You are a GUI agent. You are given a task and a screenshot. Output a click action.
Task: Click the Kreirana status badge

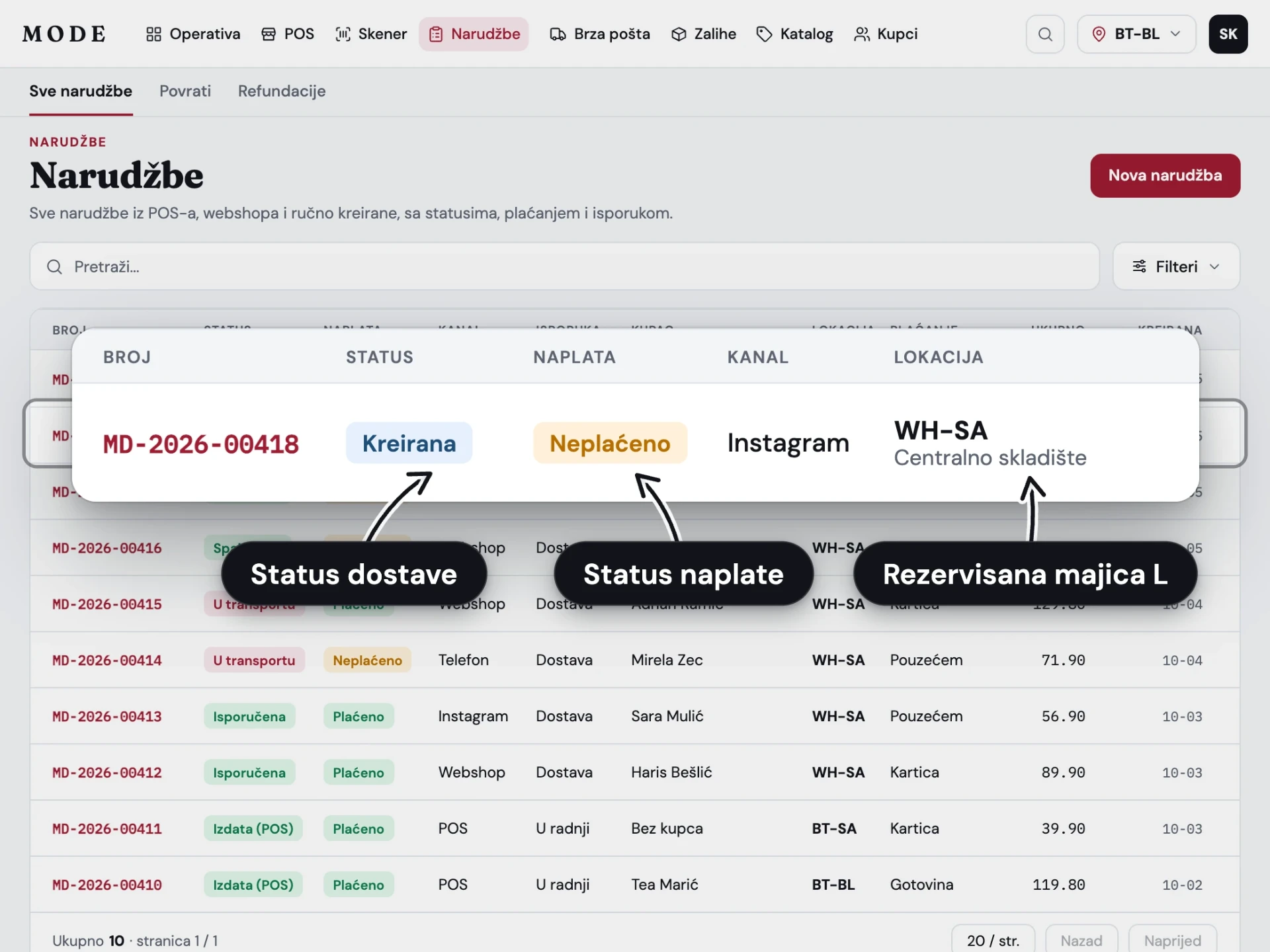click(x=409, y=443)
